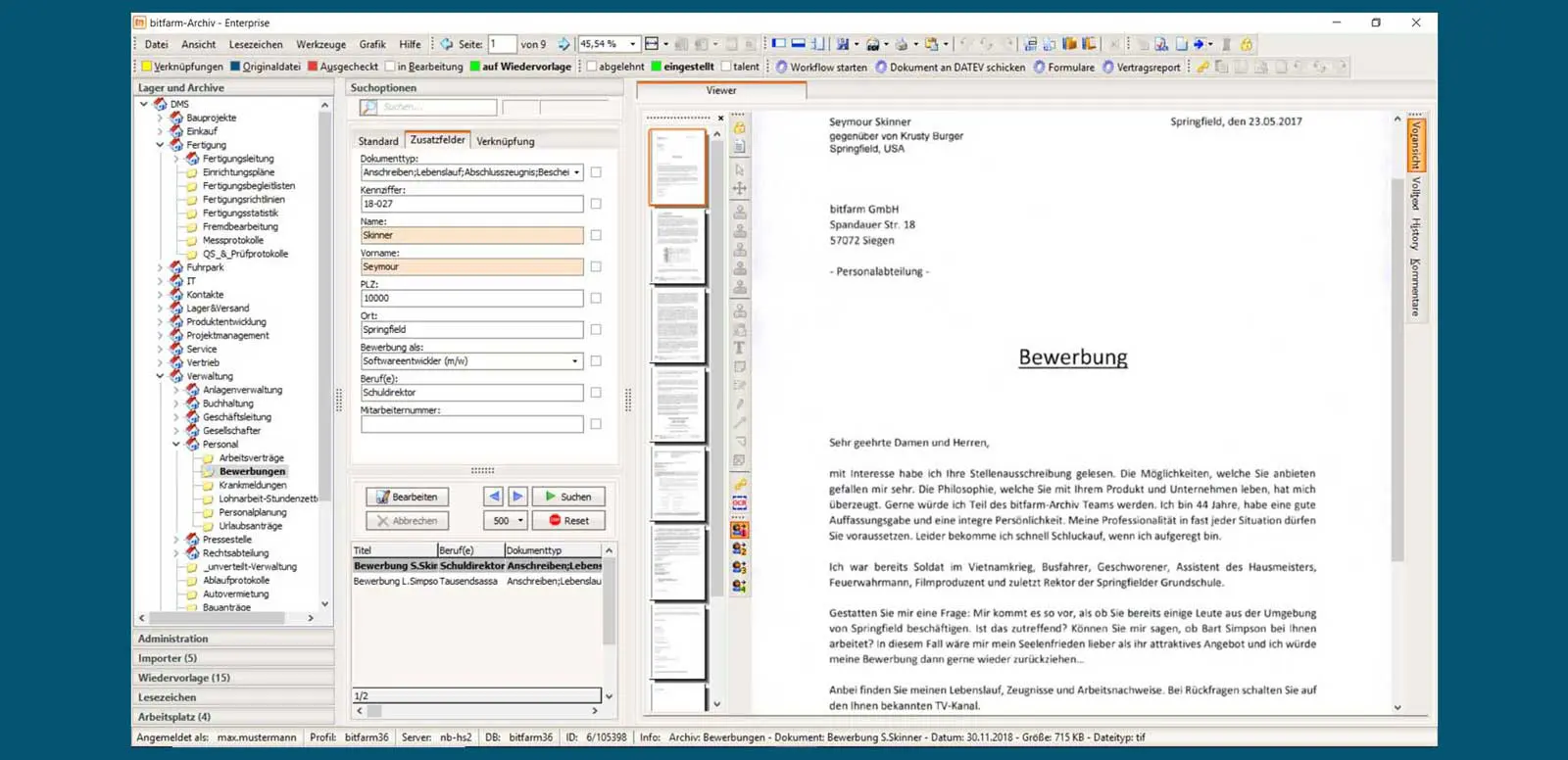
Task: Open the result limit 500 dropdown
Action: click(x=520, y=521)
